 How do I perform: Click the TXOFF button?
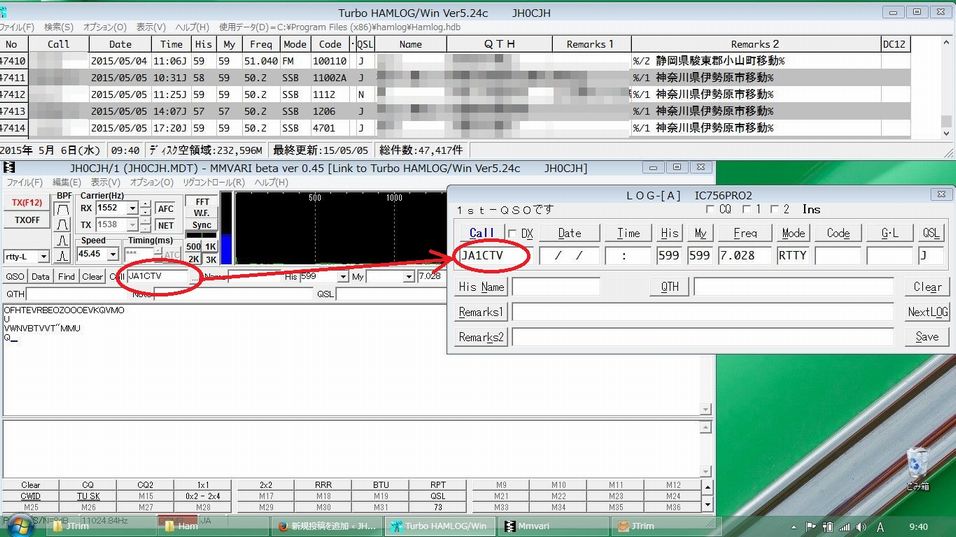tap(27, 219)
